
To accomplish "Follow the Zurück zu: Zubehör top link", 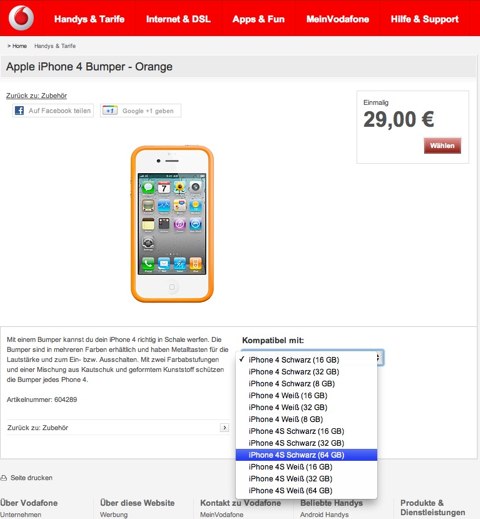I will tap(36, 96).
